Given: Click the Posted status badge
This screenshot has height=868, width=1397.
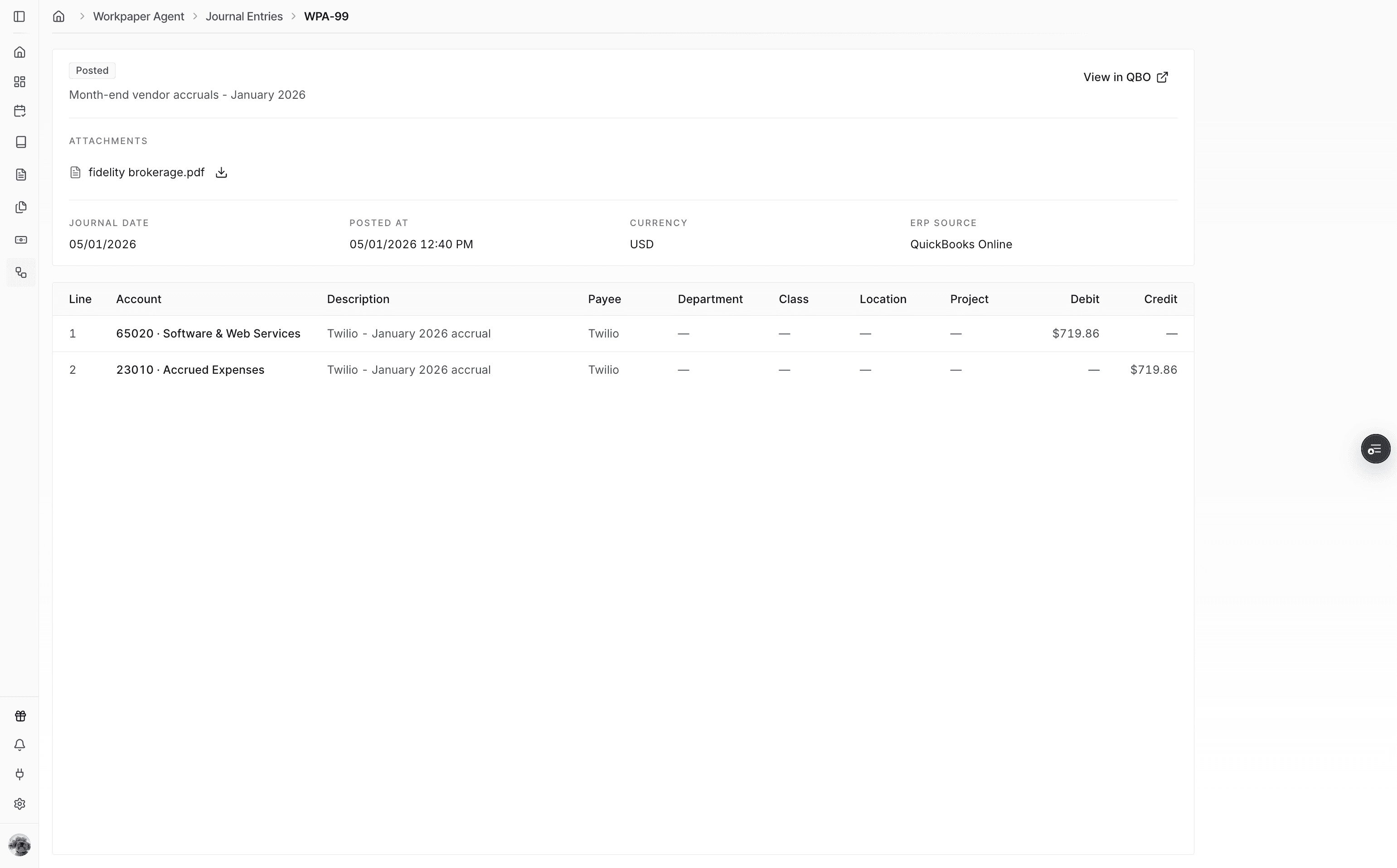Looking at the screenshot, I should [x=92, y=71].
